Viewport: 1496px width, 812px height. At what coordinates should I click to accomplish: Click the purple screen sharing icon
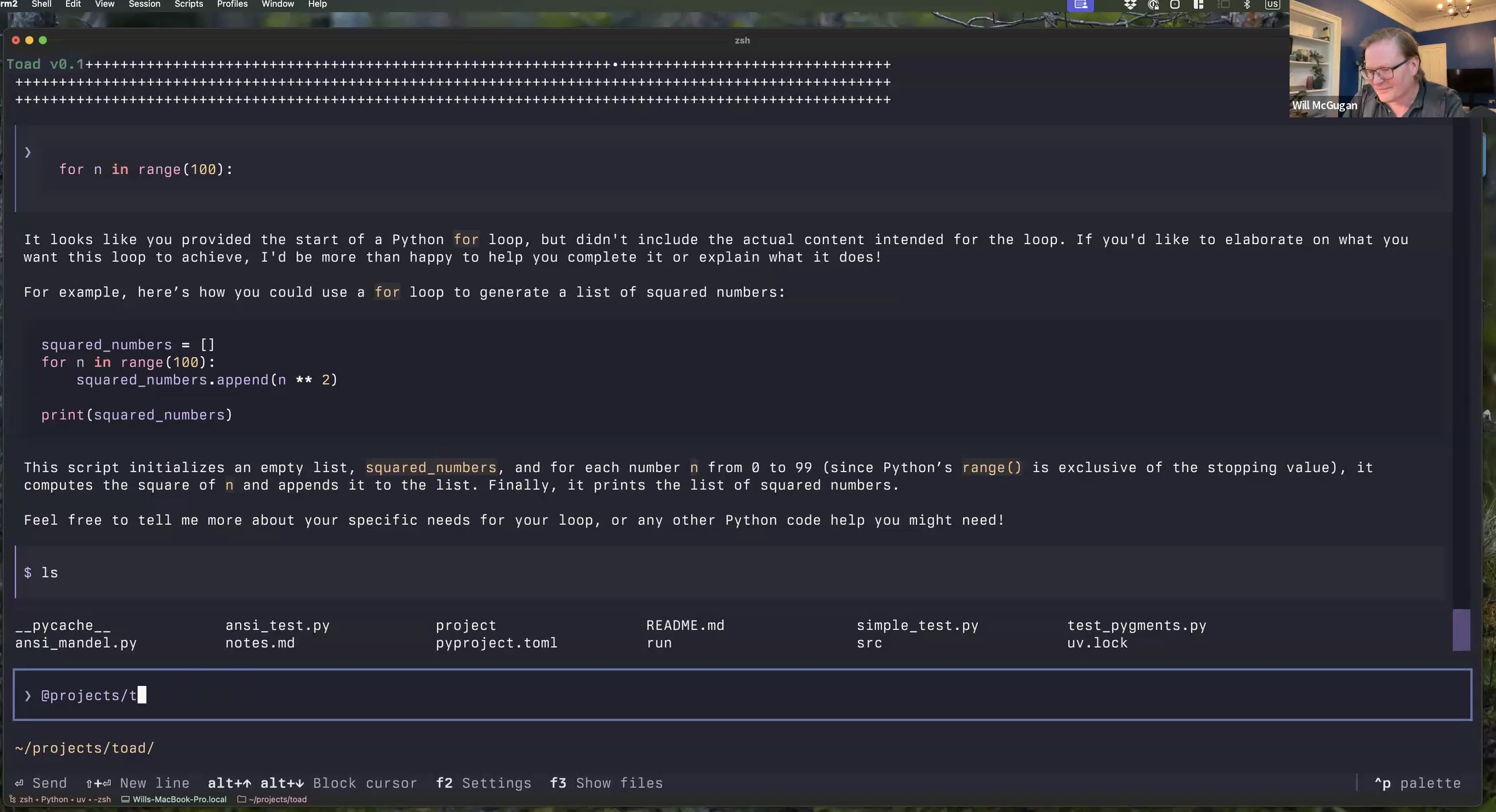(1081, 5)
